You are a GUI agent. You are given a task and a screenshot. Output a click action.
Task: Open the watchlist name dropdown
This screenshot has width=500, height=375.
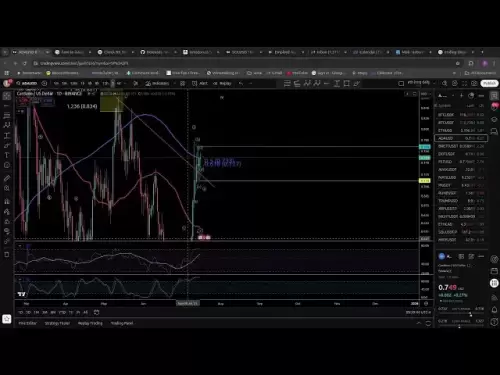(445, 96)
